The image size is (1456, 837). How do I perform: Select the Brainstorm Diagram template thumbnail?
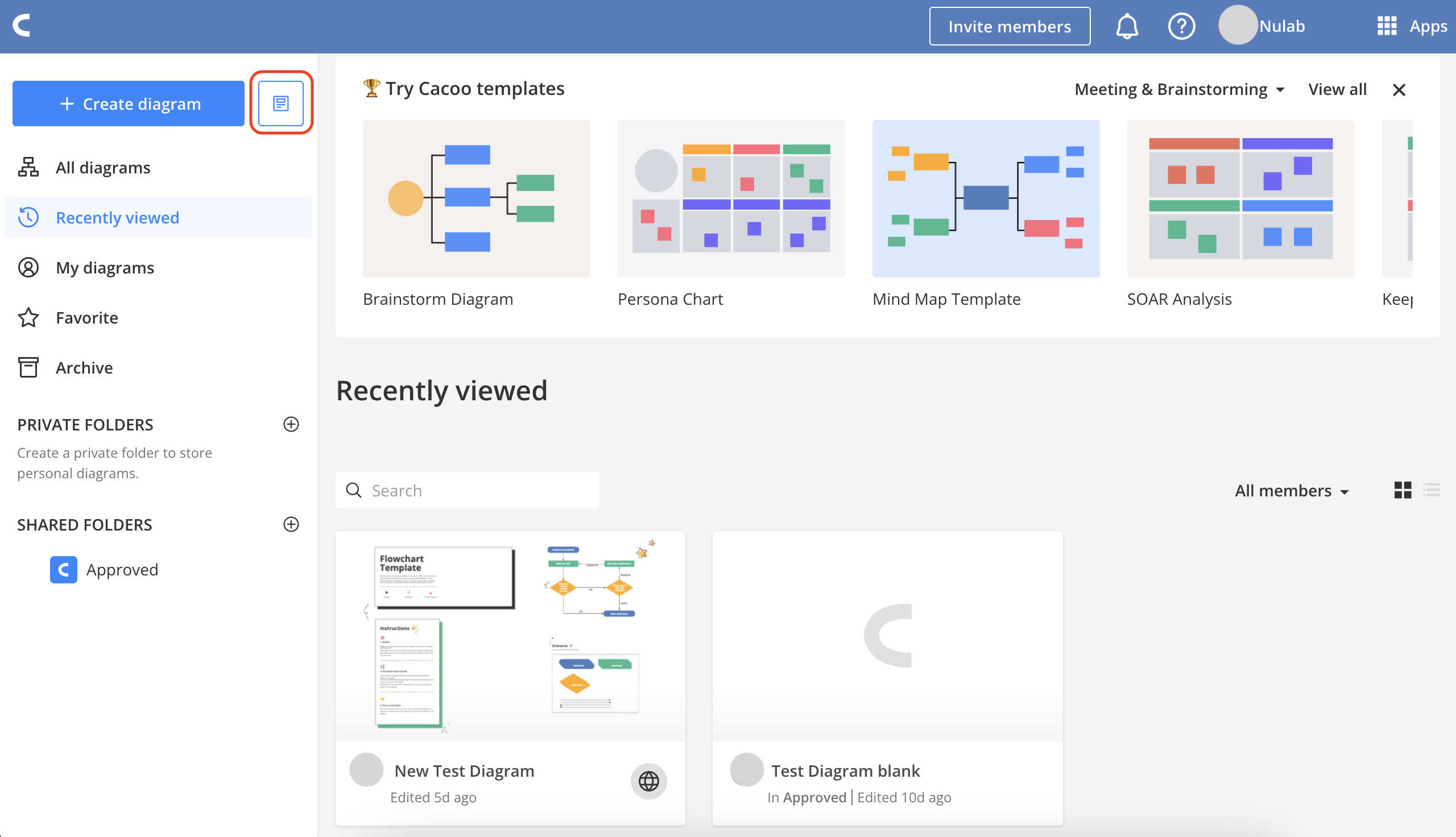pyautogui.click(x=476, y=198)
